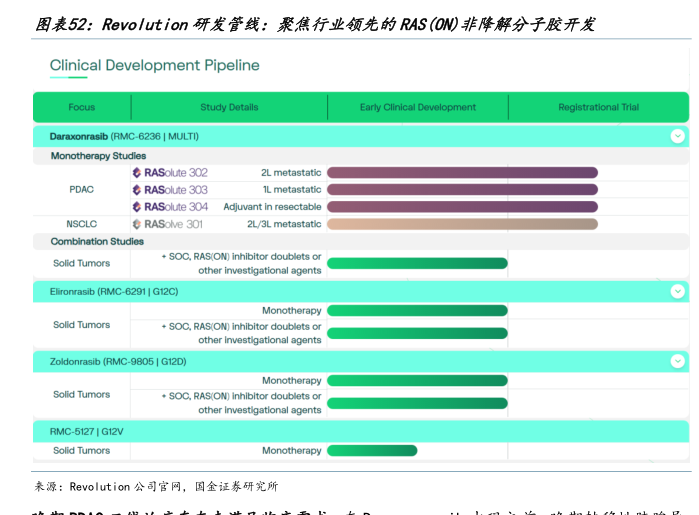This screenshot has height=515, width=699.
Task: Collapse the Elironrasib (RMC-6291) section chevron
Action: point(677,291)
